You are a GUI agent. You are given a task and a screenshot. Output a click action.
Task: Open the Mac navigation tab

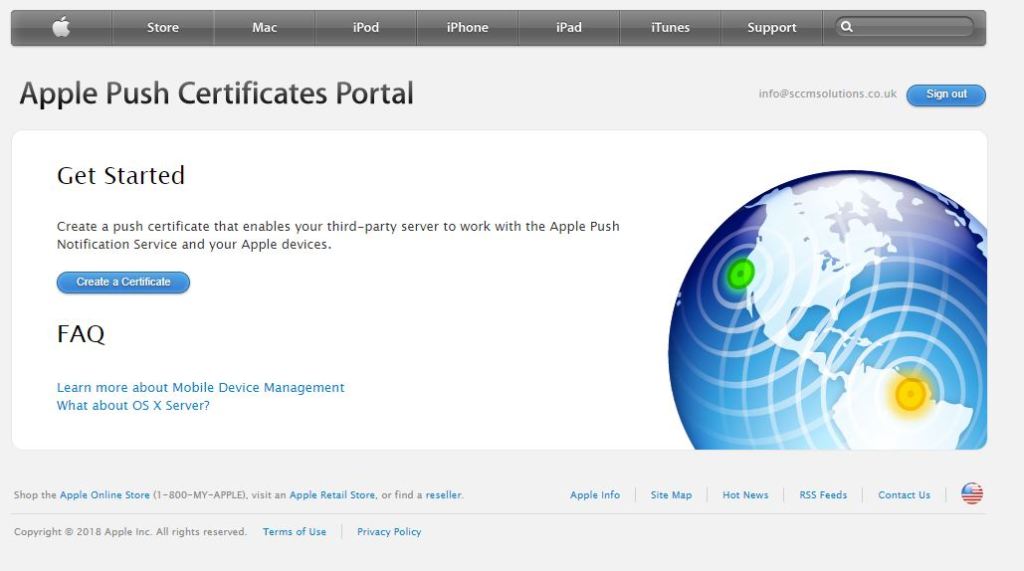coord(264,28)
